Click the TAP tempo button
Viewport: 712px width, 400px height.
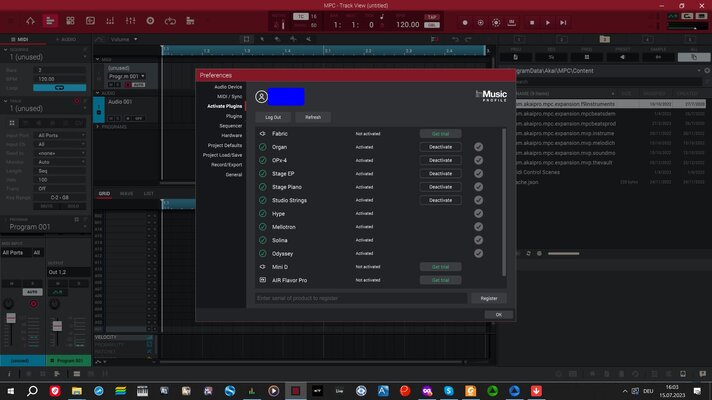[431, 17]
